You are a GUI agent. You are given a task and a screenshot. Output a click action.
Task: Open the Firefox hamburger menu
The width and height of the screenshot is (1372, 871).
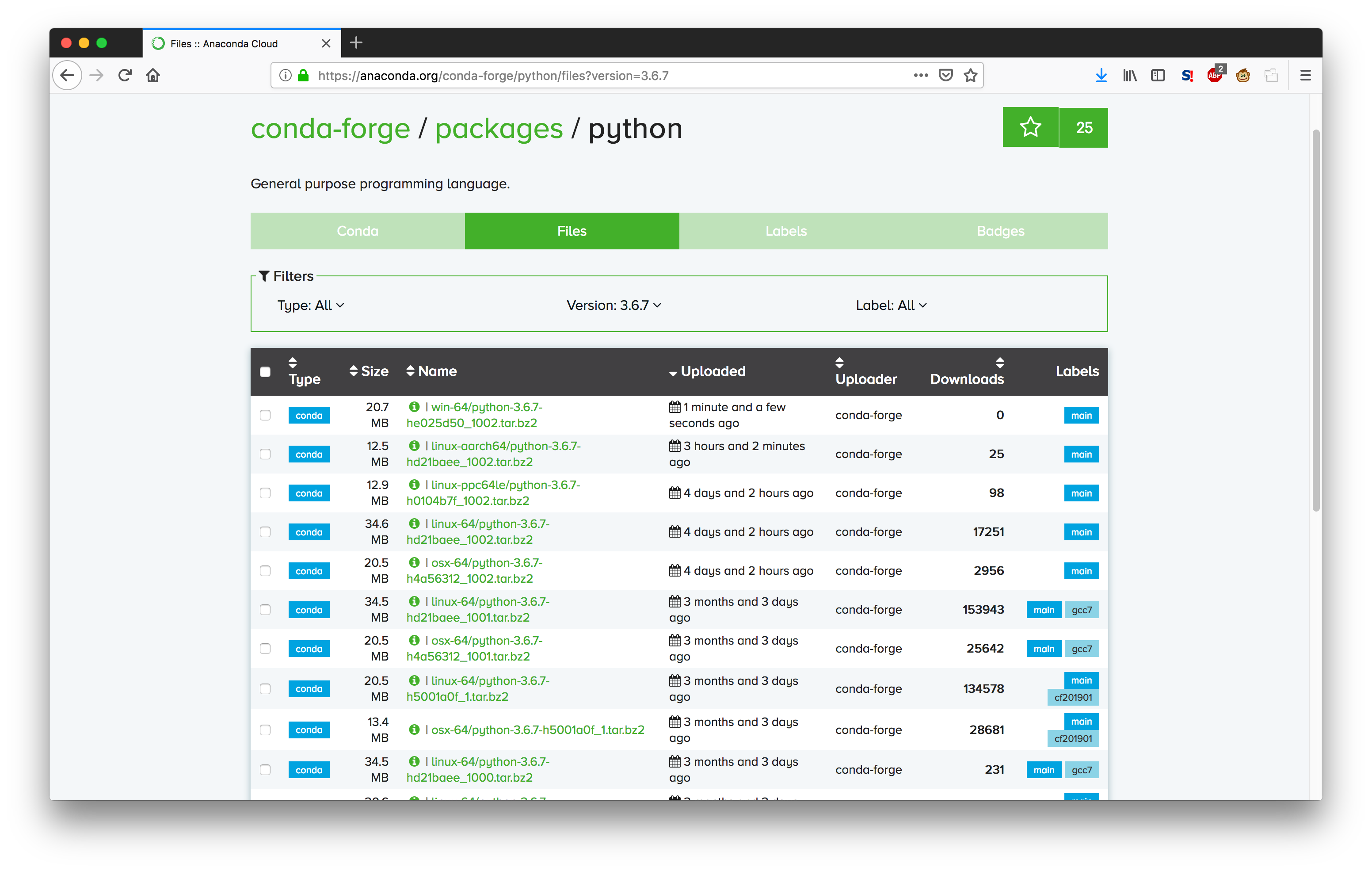point(1305,75)
